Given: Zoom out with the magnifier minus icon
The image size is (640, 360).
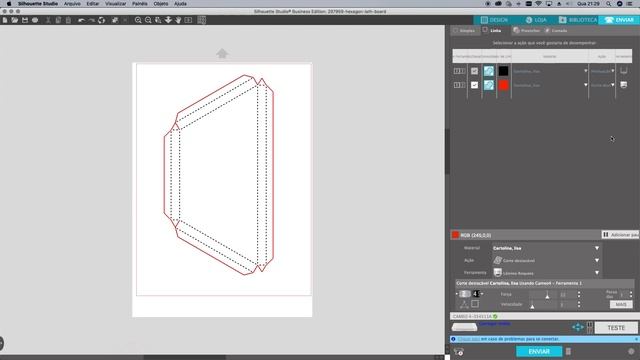Looking at the screenshot, I should click(x=148, y=20).
